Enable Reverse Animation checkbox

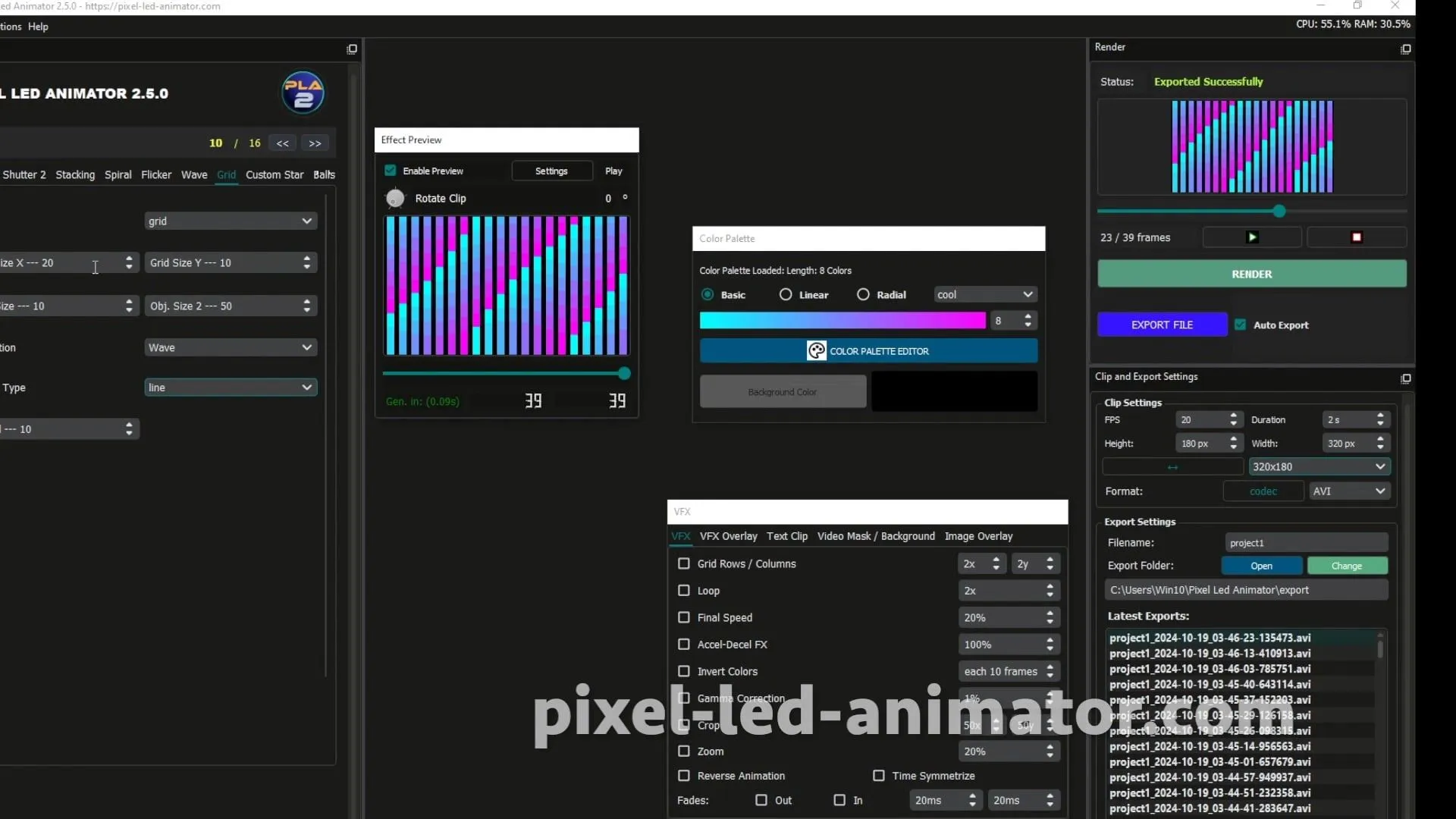coord(684,775)
